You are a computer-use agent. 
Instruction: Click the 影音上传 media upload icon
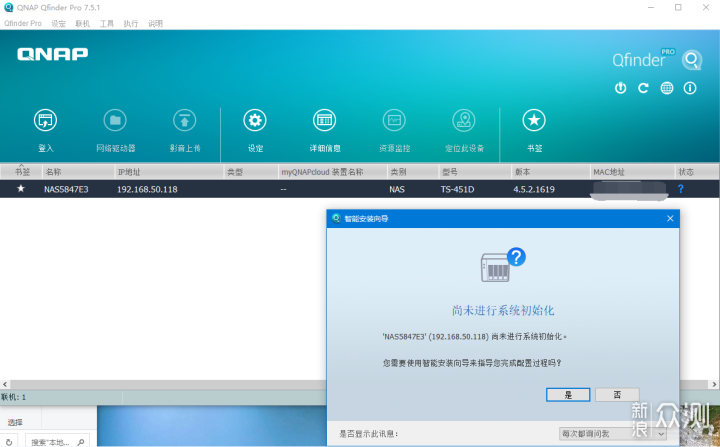[185, 120]
